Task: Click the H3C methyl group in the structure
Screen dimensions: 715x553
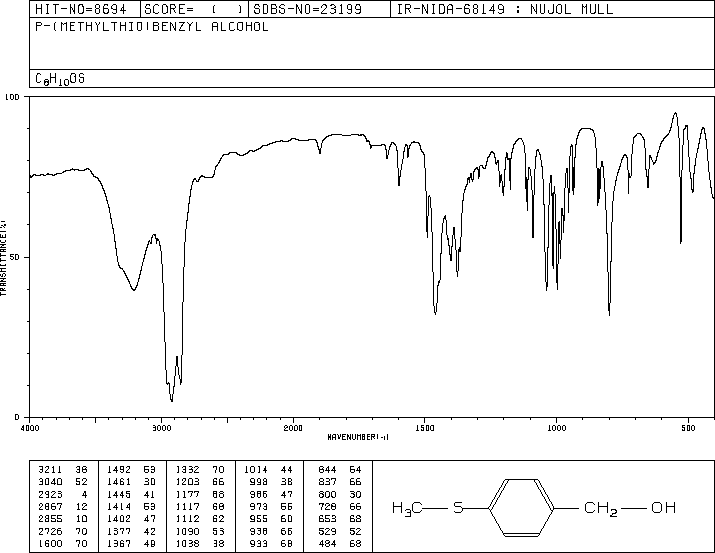Action: tap(407, 509)
